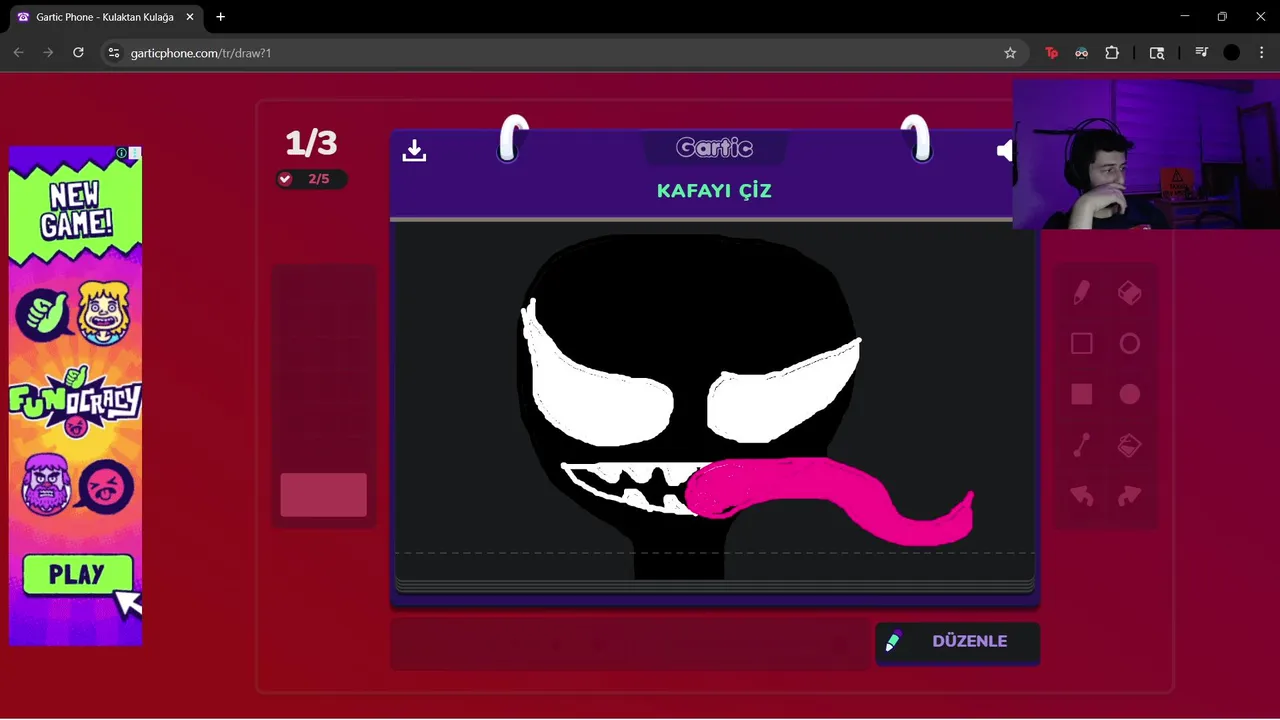Undo the last drawing stroke
Image resolution: width=1280 pixels, height=720 pixels.
click(1081, 495)
